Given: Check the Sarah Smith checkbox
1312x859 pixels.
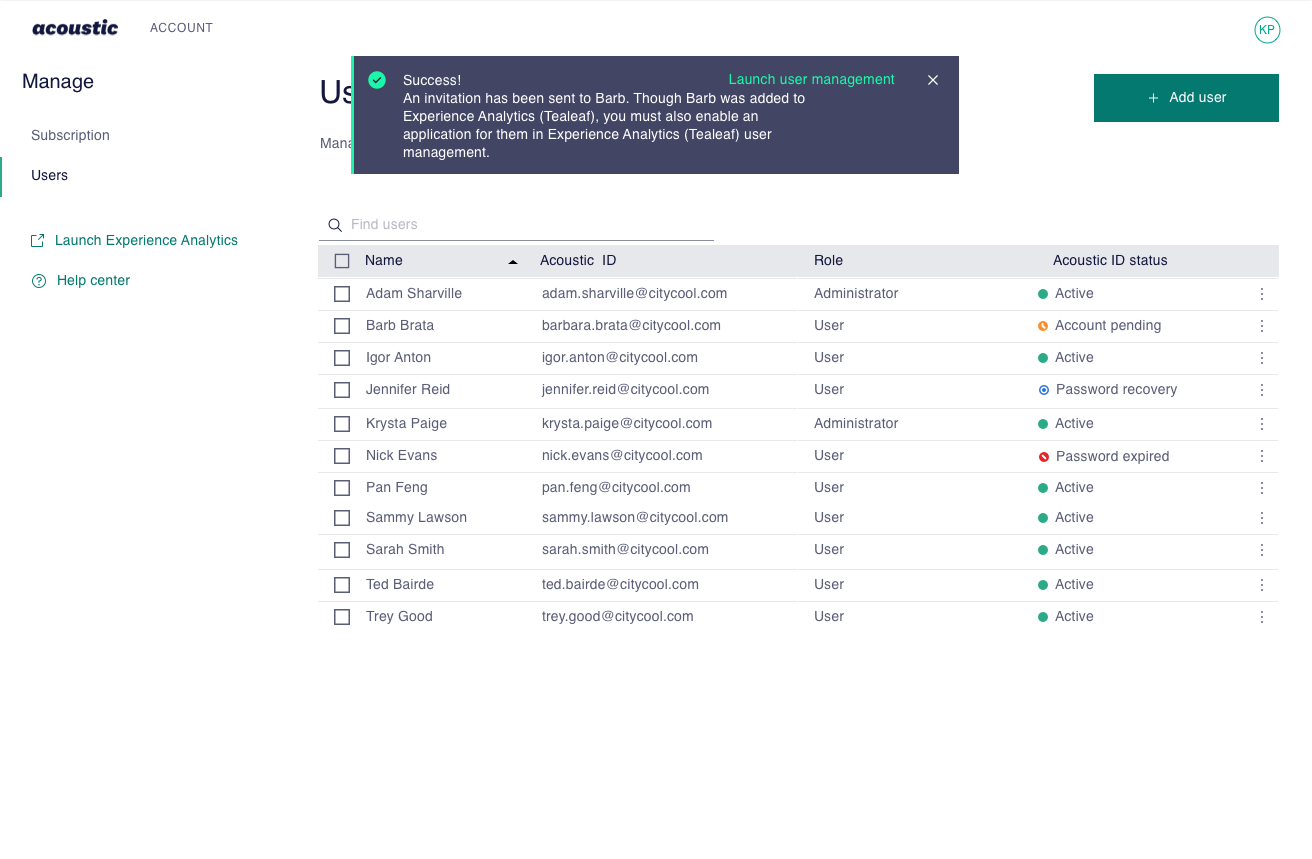Looking at the screenshot, I should tap(342, 550).
